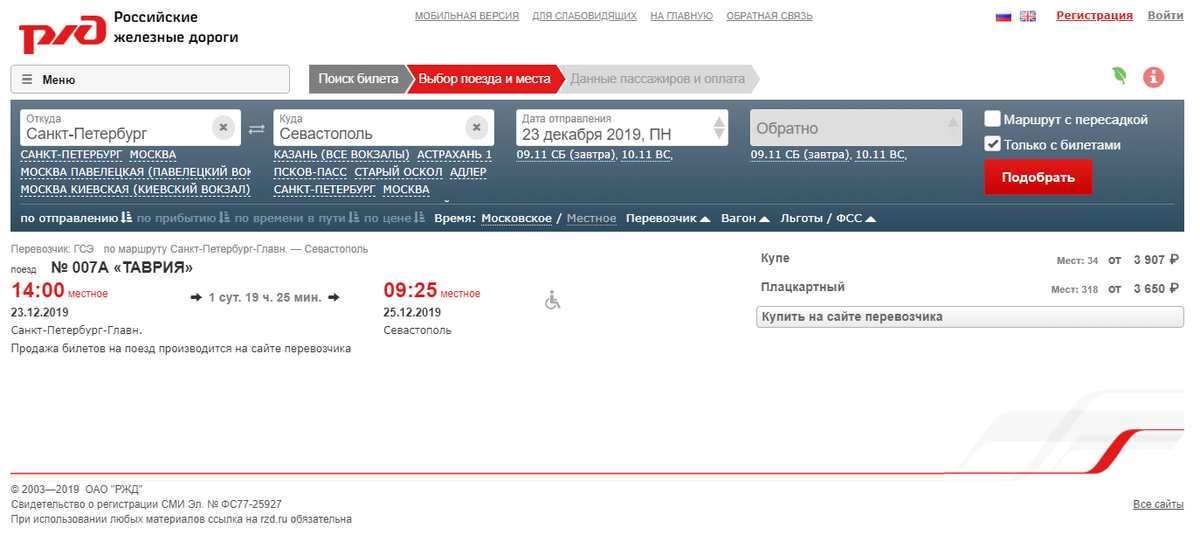Switch time display to Местное

592,218
